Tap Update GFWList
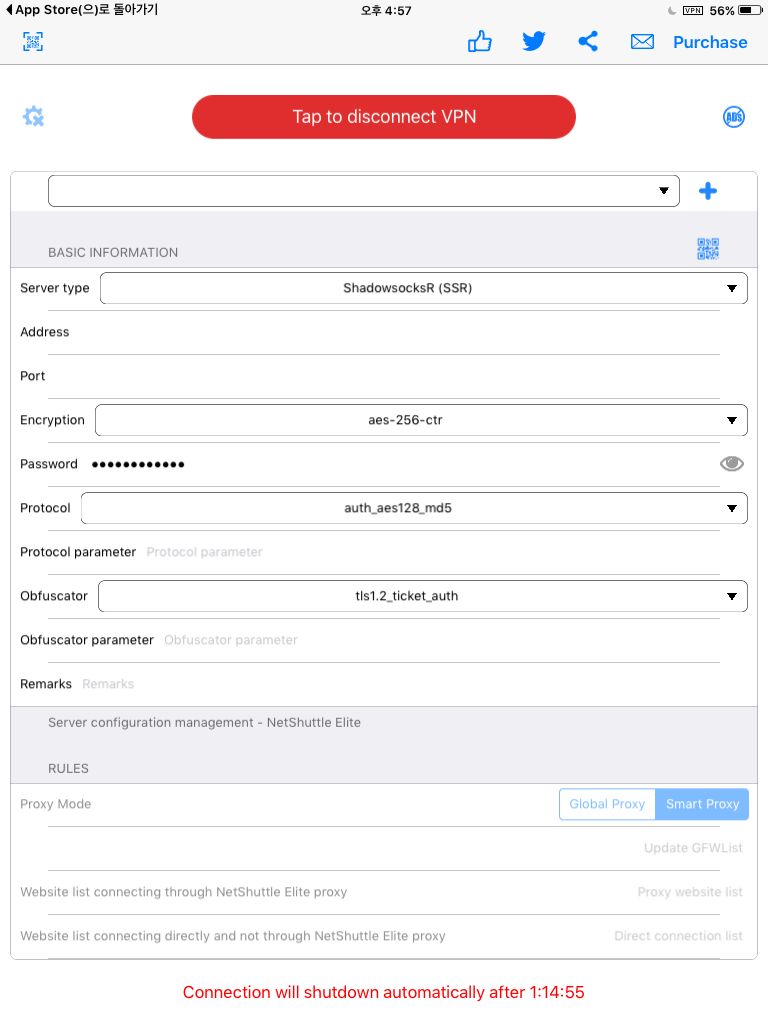768x1024 pixels. click(693, 848)
